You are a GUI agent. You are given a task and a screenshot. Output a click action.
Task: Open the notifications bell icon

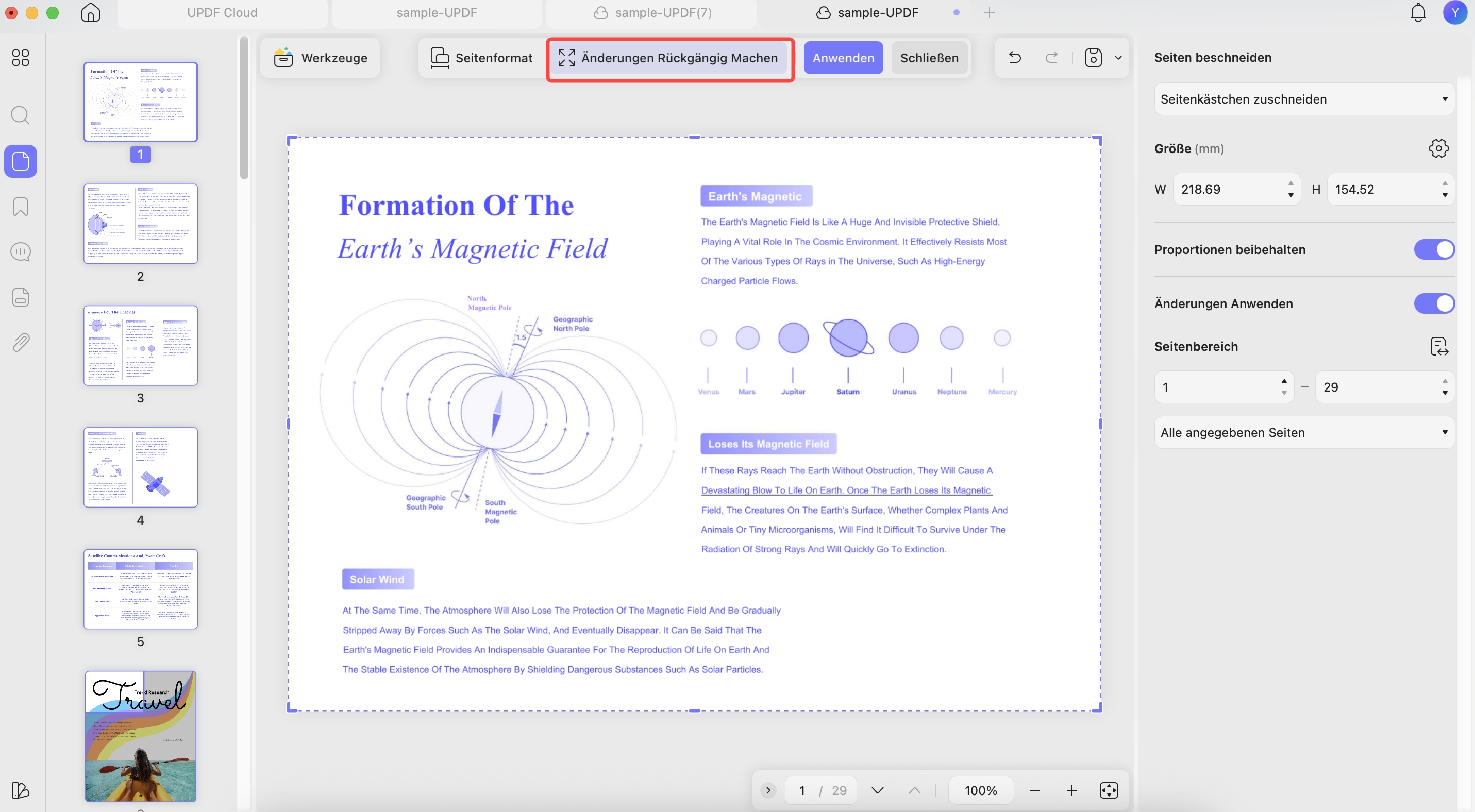[1418, 12]
